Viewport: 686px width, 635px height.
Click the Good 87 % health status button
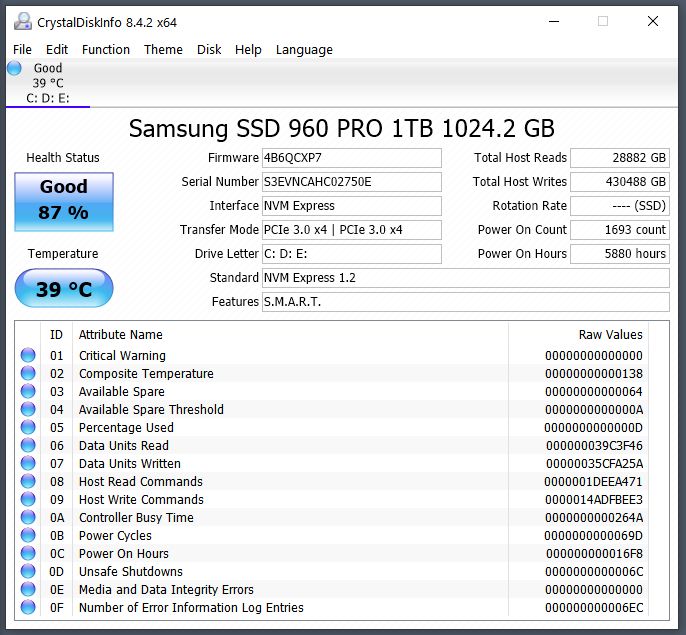pos(64,200)
